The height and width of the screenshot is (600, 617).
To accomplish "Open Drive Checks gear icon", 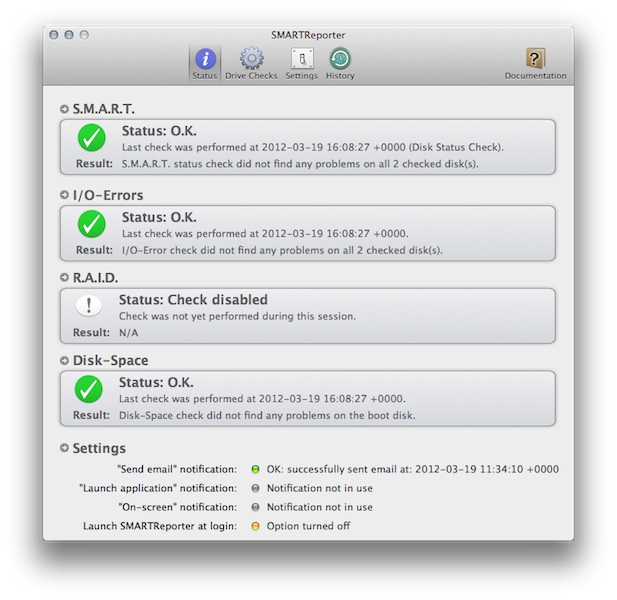I will pyautogui.click(x=251, y=64).
